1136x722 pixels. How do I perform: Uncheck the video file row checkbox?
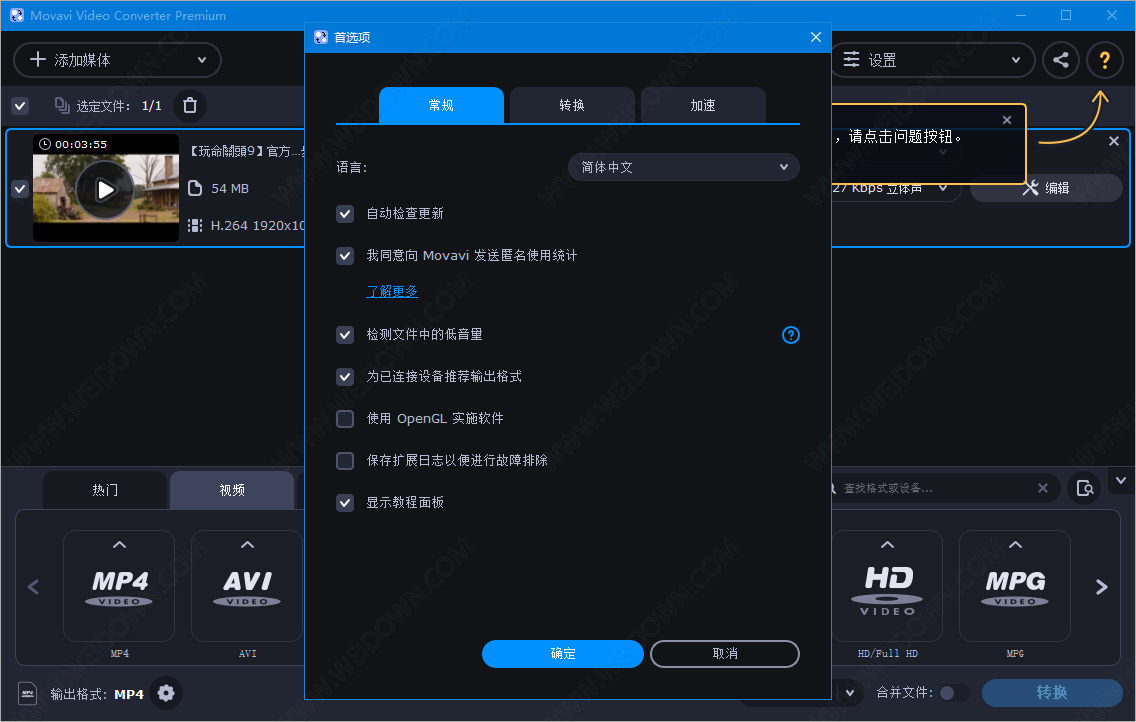click(x=20, y=189)
